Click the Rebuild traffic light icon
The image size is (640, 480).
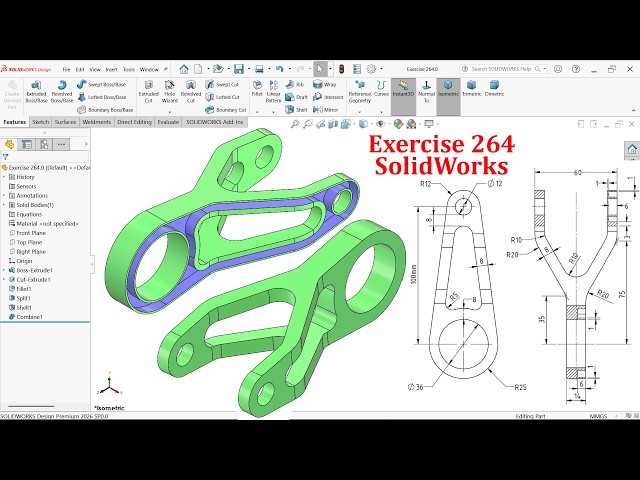click(x=342, y=69)
